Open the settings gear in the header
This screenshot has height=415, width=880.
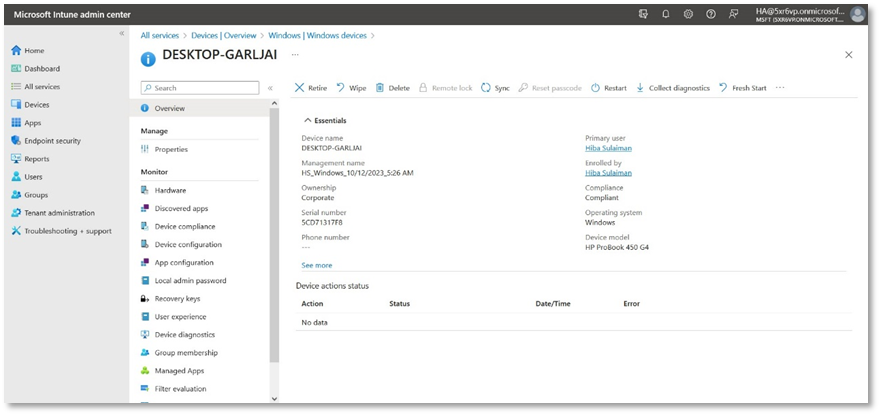(689, 14)
